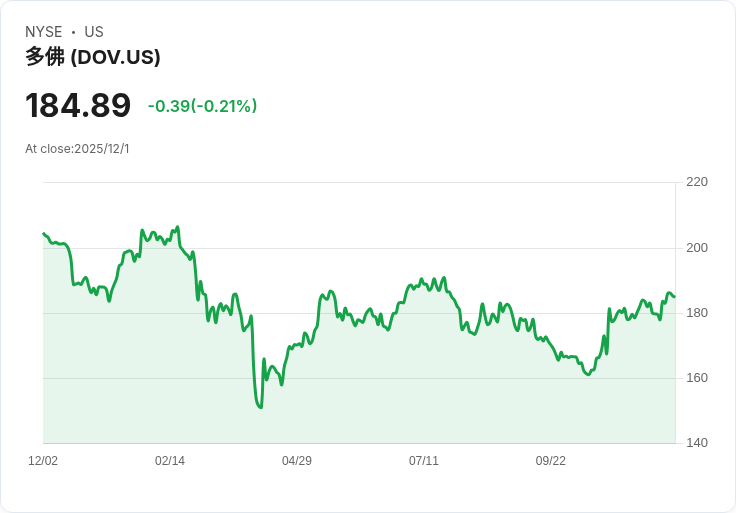Click the green -0.39(-0.21%) change value
This screenshot has height=513, width=736.
pyautogui.click(x=202, y=106)
